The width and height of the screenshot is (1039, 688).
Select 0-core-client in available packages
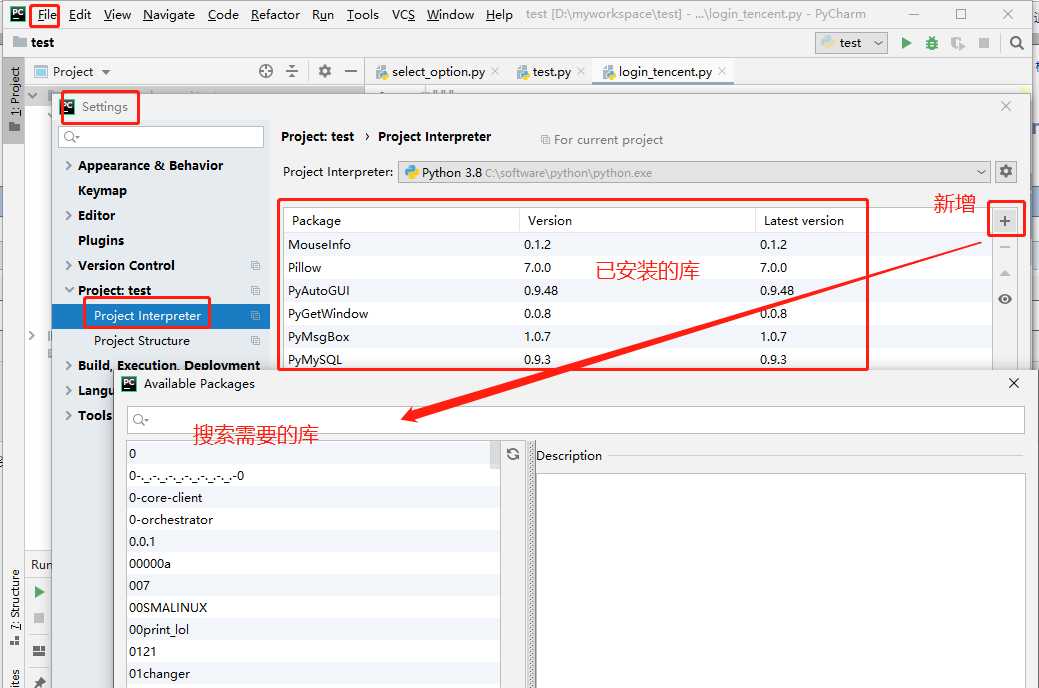[313, 498]
